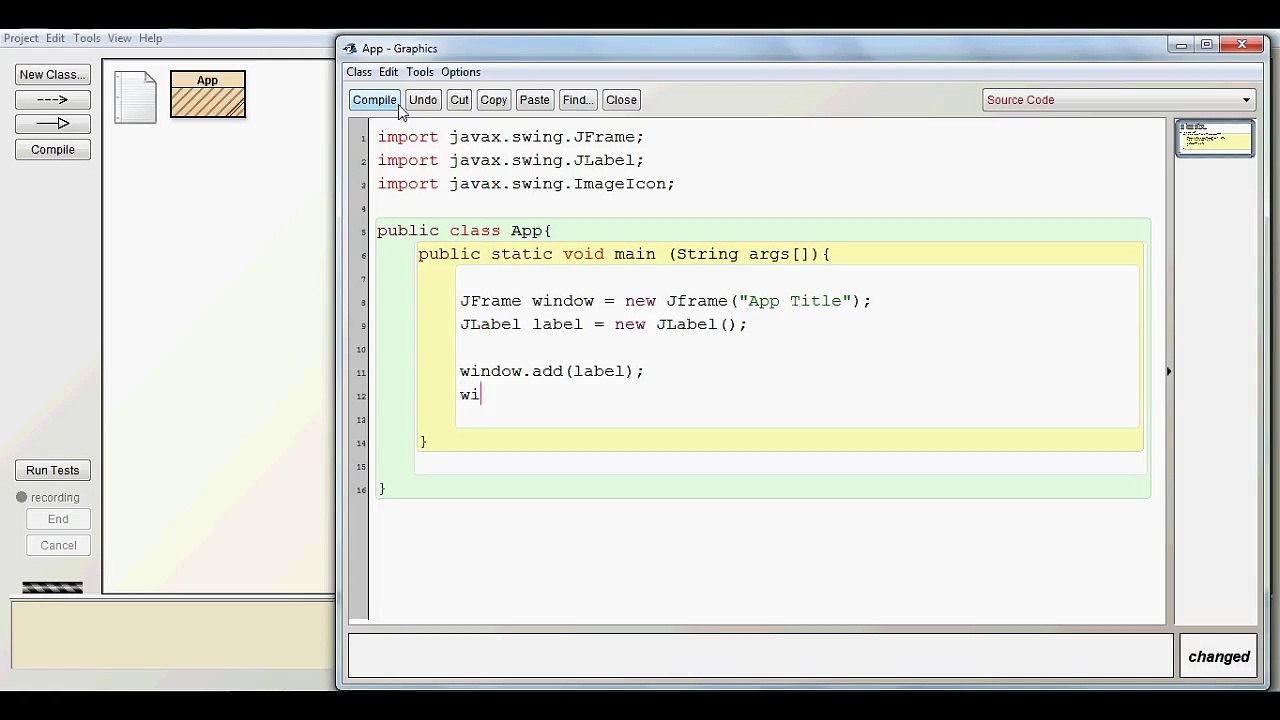Click the dashed dependency arrow button
Image resolution: width=1280 pixels, height=720 pixels.
point(53,99)
